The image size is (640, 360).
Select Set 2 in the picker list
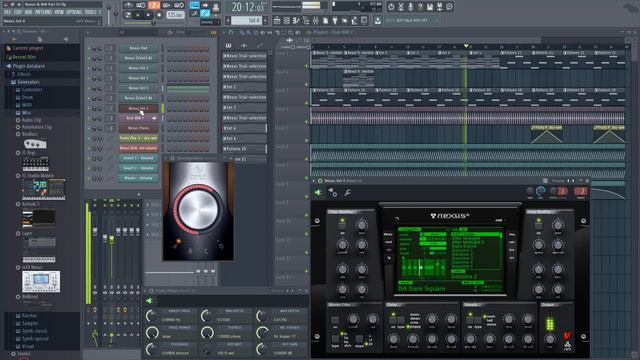[244, 87]
